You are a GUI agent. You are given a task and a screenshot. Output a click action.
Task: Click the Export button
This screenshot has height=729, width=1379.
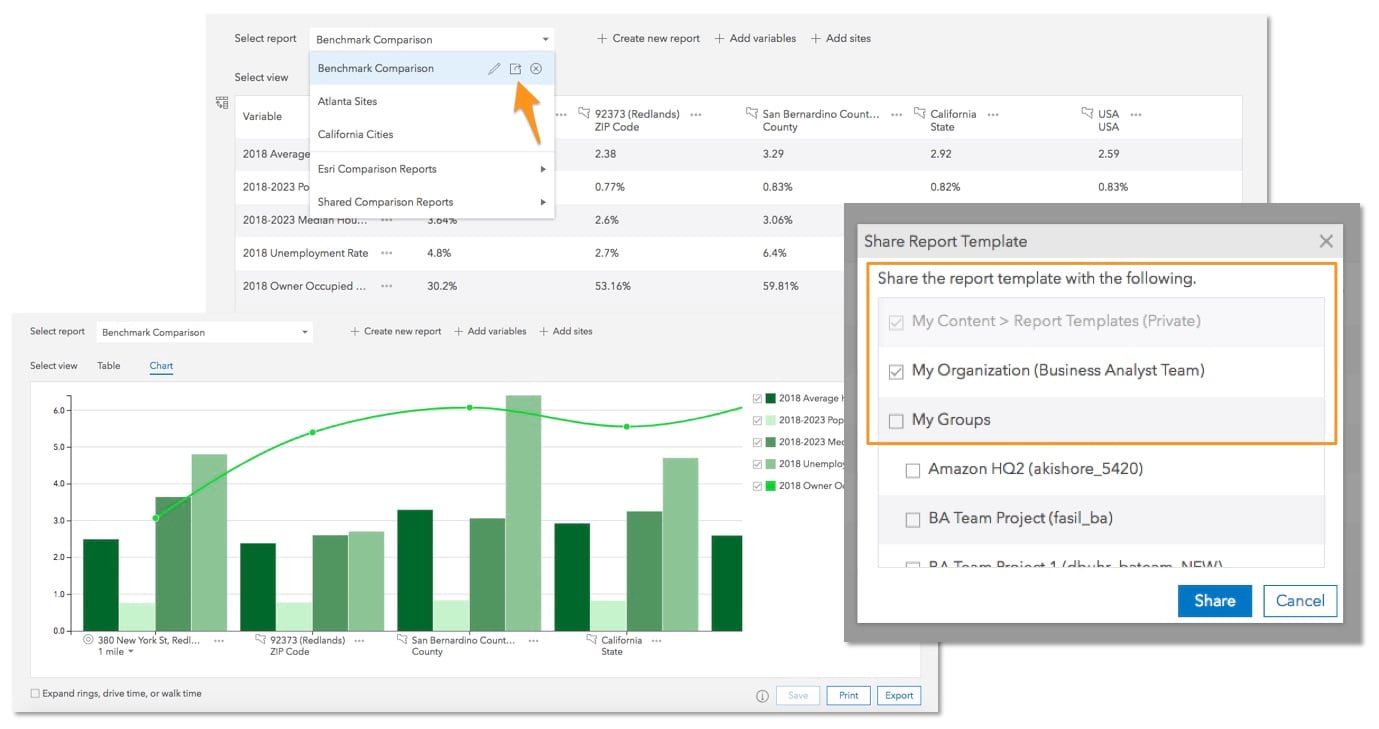coord(899,696)
